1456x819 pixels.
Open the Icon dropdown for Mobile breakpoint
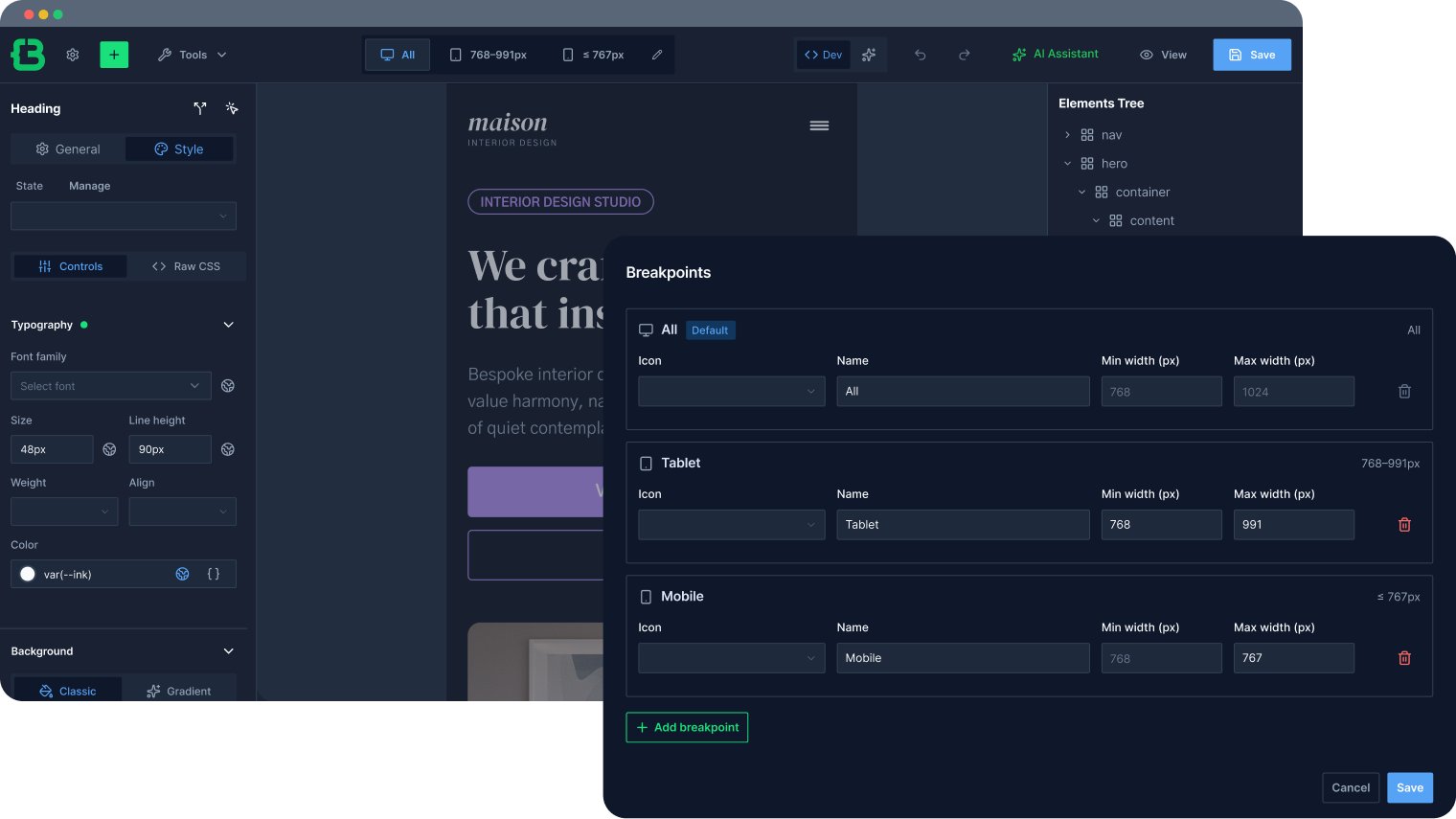pos(732,658)
